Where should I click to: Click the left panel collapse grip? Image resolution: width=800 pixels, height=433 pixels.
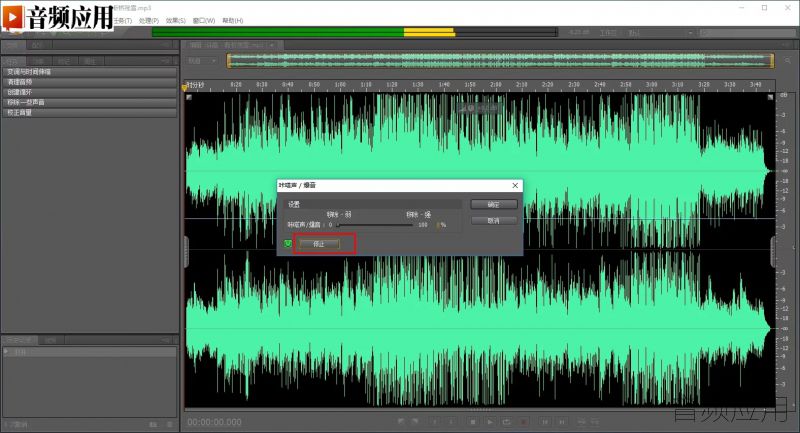tap(186, 252)
